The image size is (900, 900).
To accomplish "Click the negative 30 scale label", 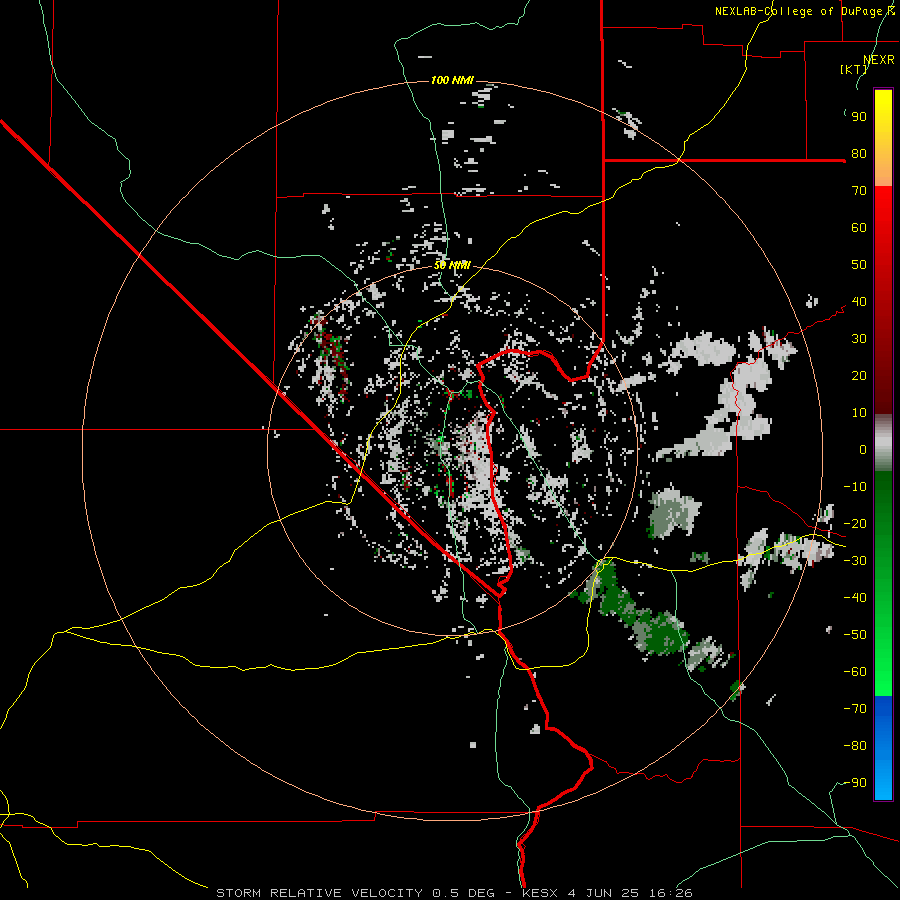I will pyautogui.click(x=855, y=561).
